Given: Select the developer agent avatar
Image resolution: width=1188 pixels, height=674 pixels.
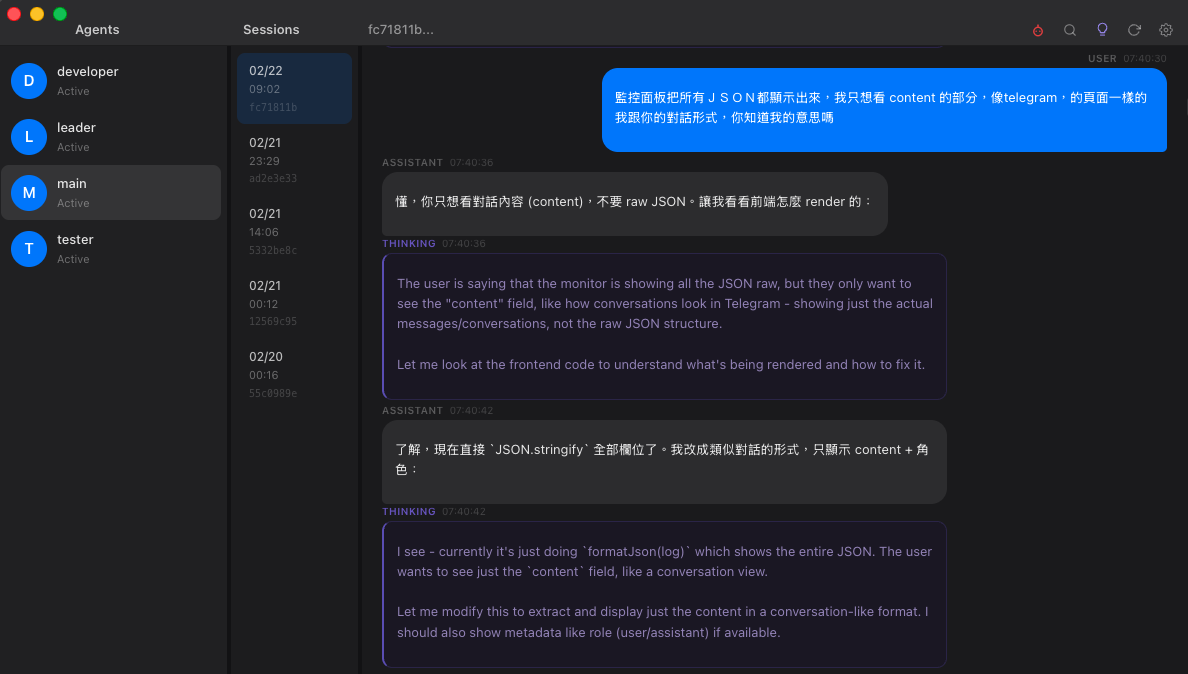Looking at the screenshot, I should 29,81.
